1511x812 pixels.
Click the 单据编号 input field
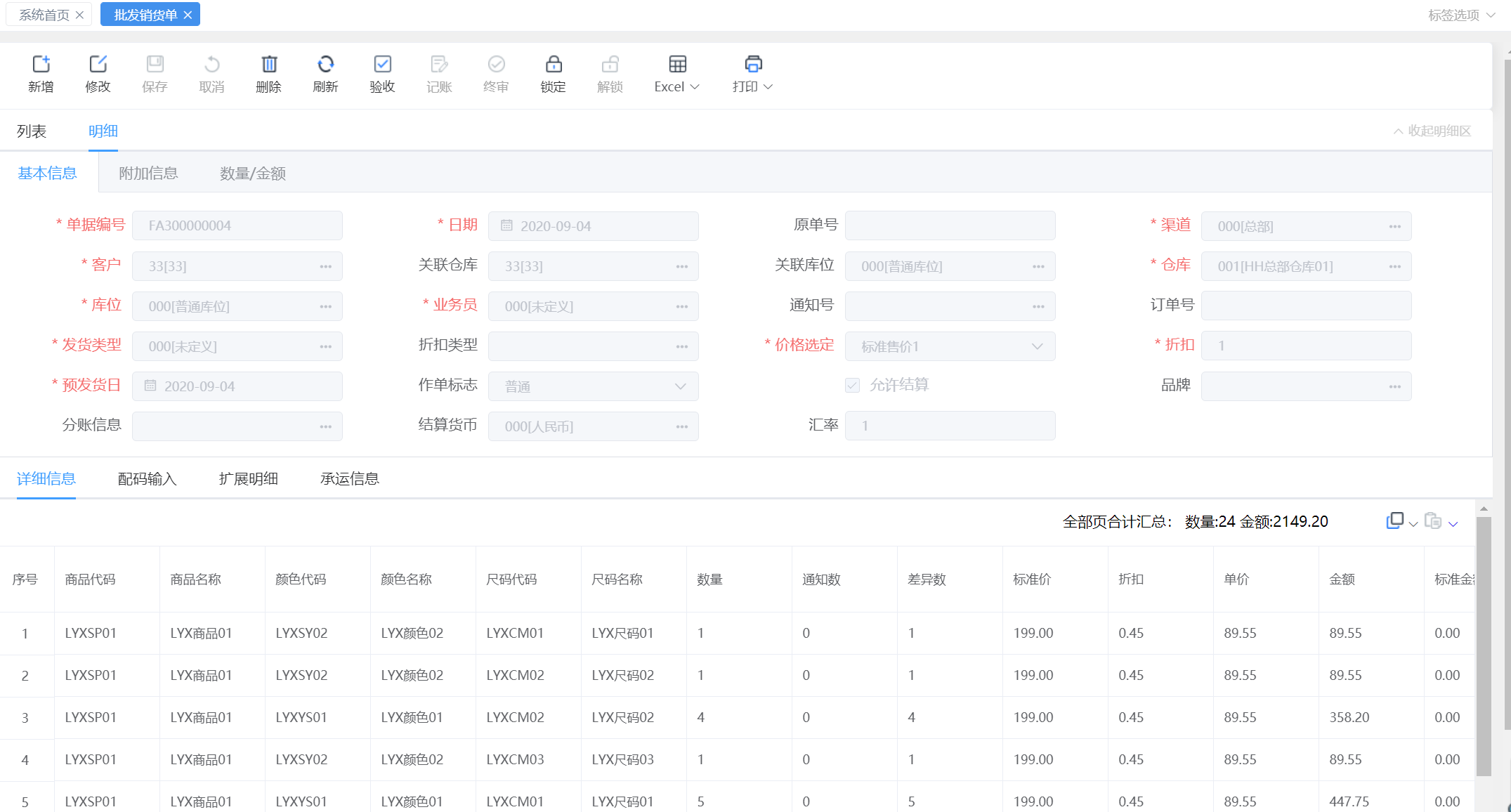[237, 225]
